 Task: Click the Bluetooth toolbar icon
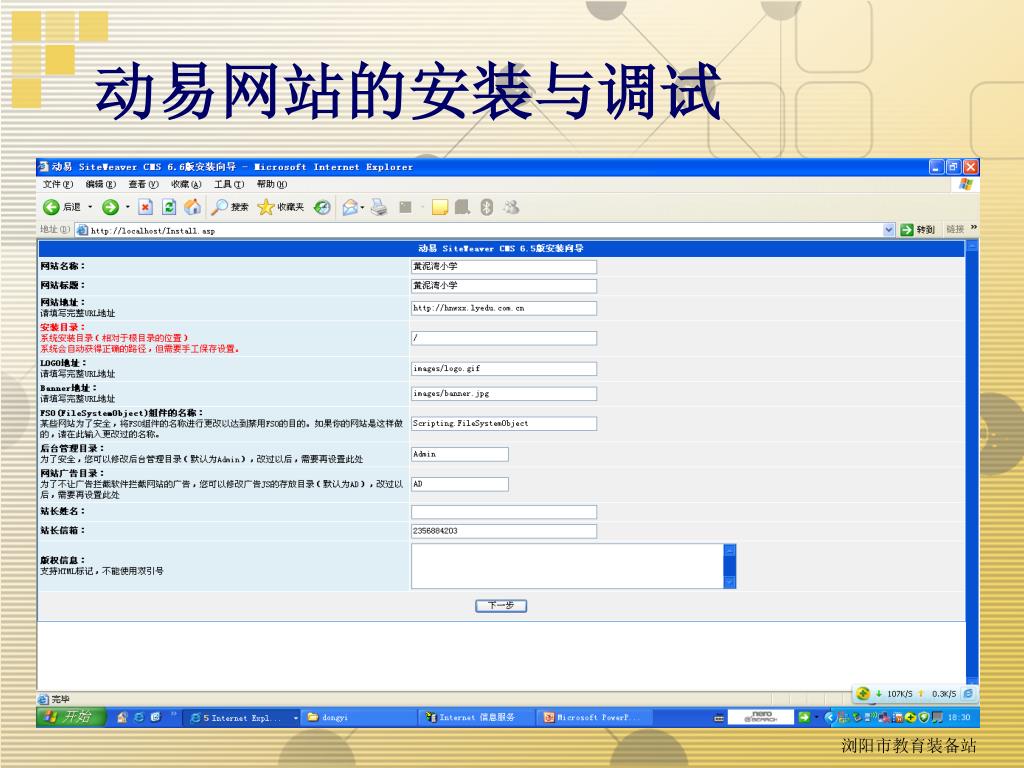pyautogui.click(x=487, y=207)
